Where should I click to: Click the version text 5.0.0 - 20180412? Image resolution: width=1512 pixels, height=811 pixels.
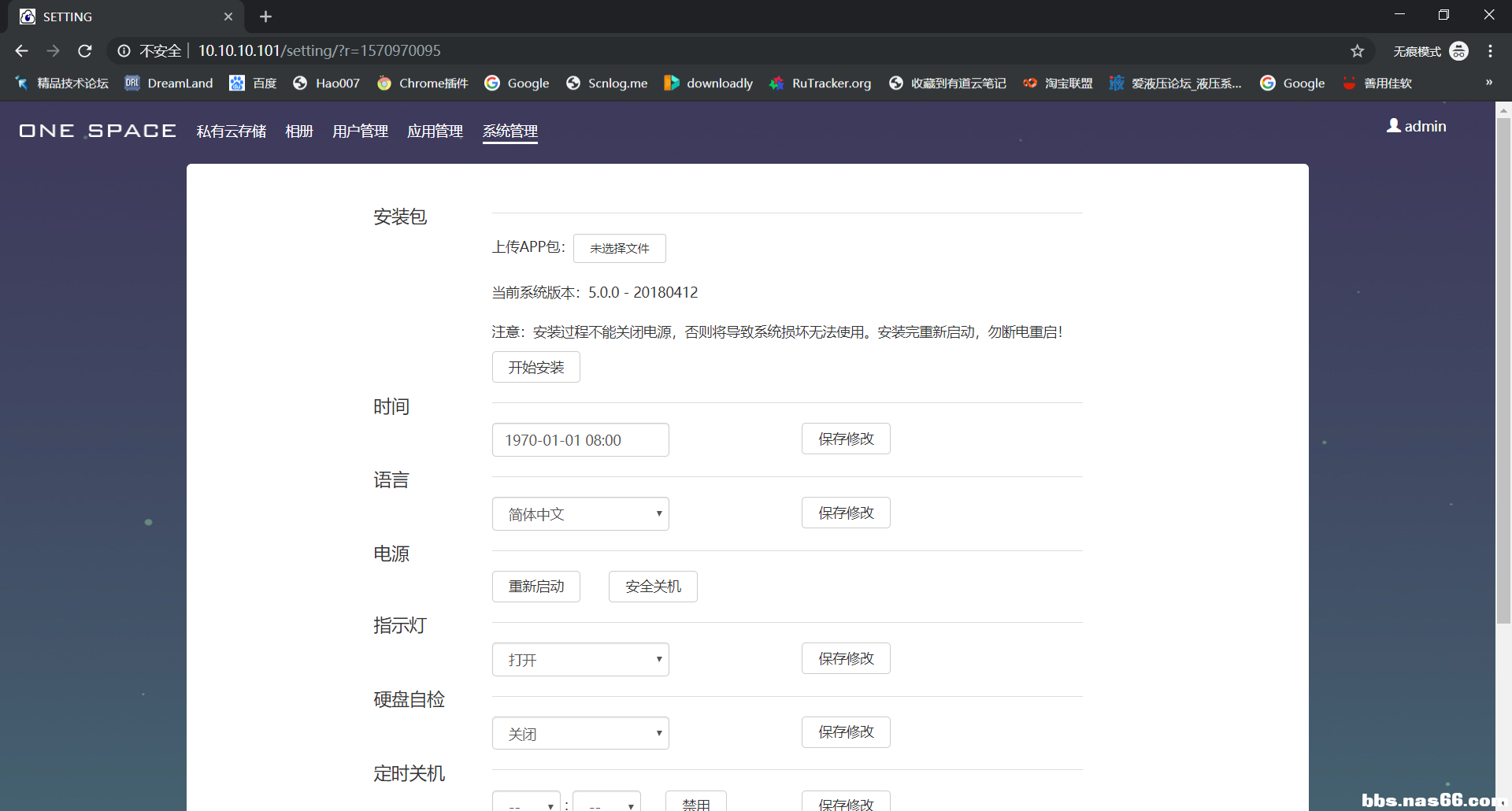tap(643, 292)
